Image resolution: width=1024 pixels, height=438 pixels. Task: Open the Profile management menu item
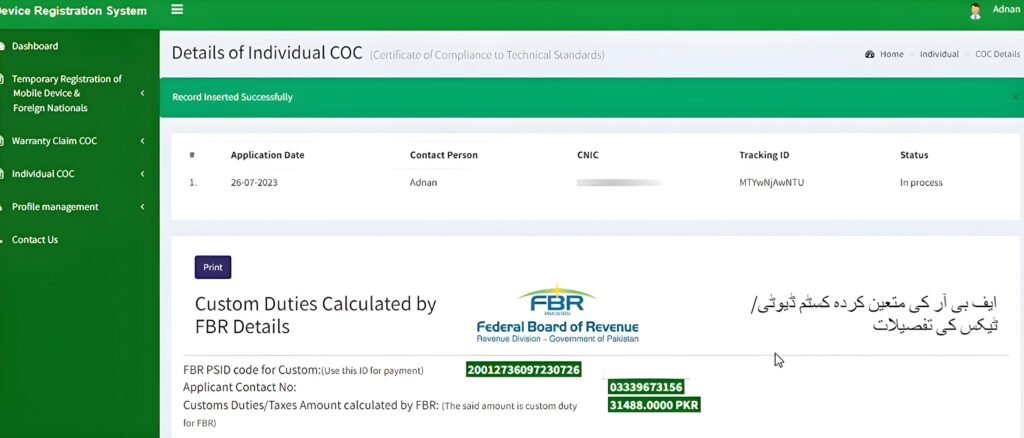pyautogui.click(x=55, y=207)
